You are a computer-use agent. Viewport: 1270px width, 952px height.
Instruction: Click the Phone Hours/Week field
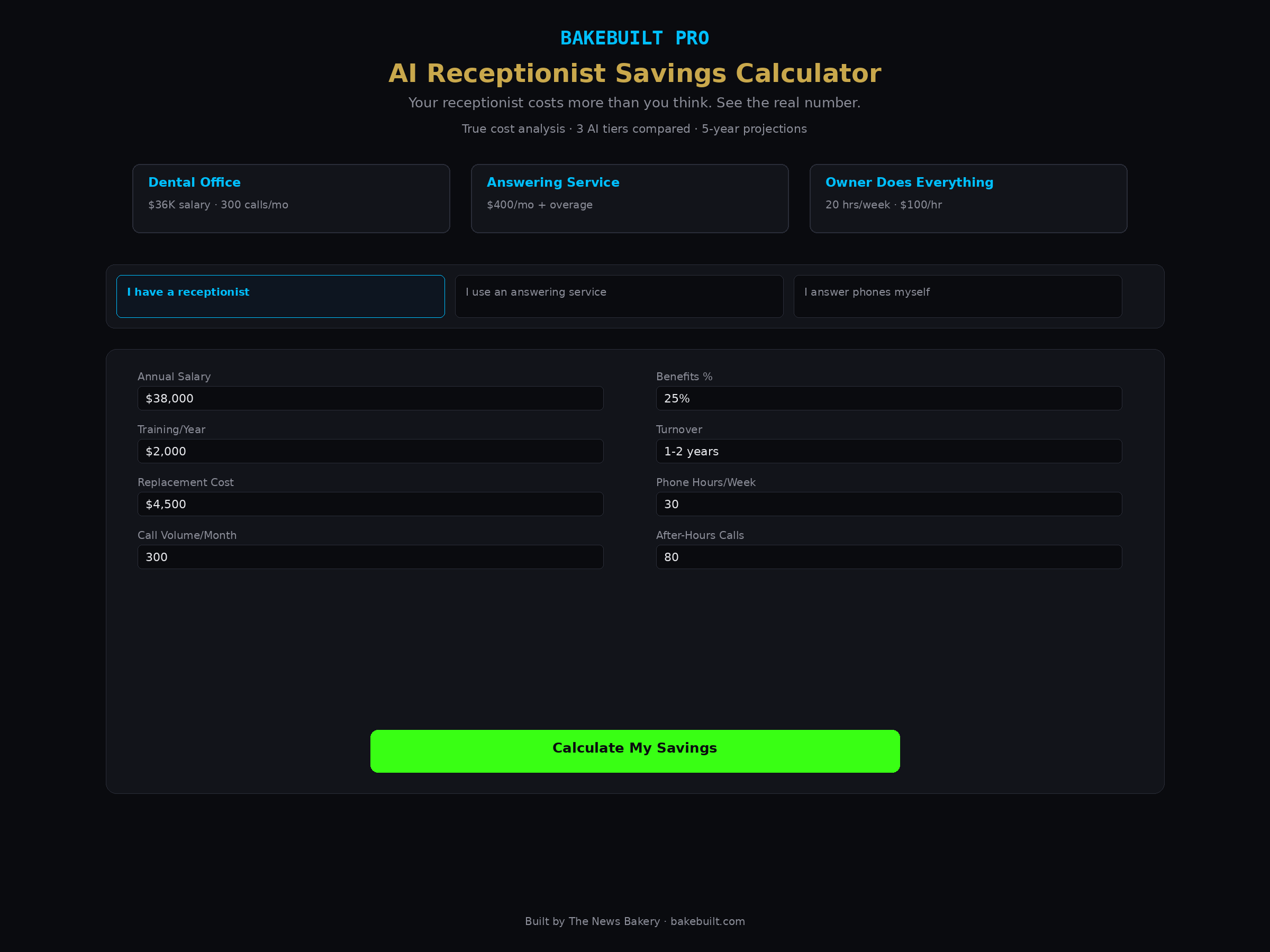890,504
